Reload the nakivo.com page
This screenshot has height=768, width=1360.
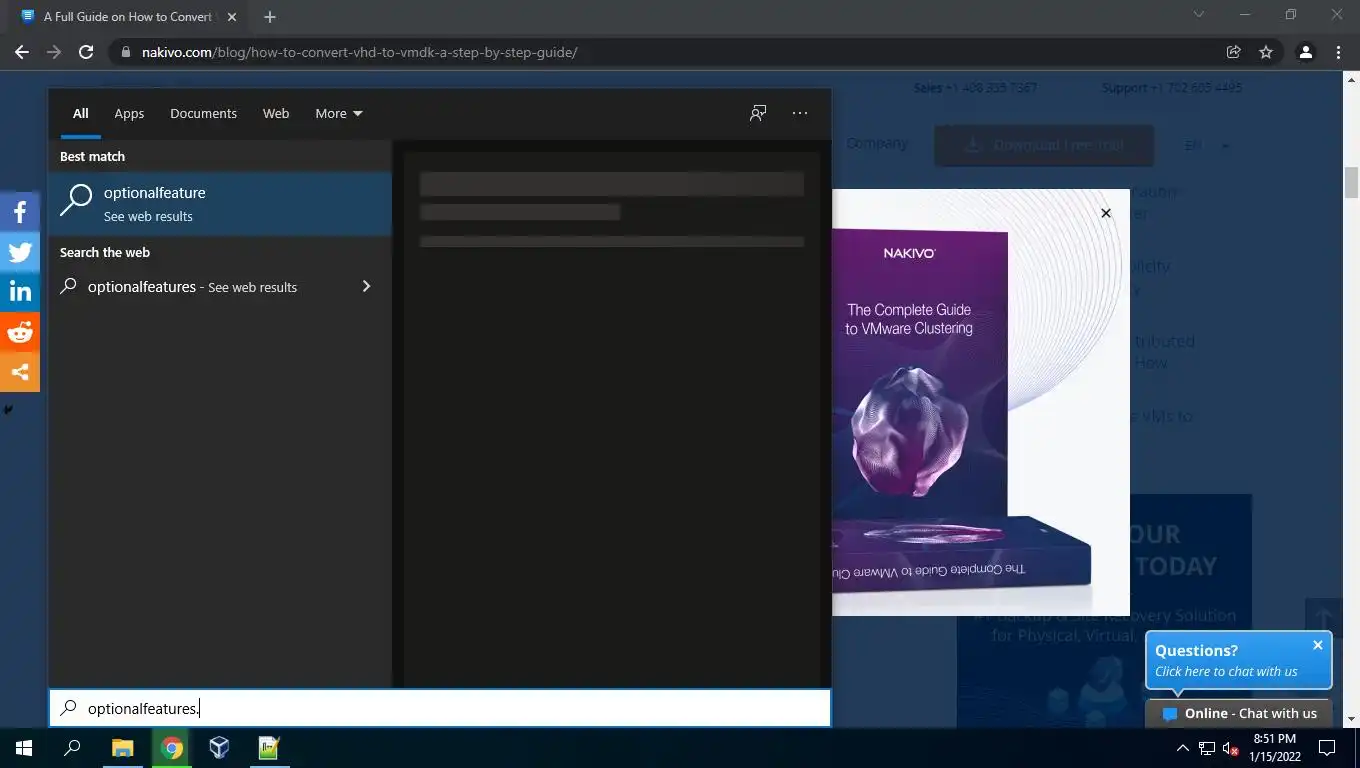(x=86, y=52)
